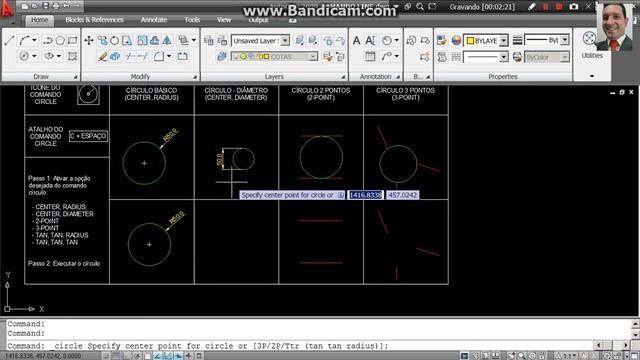
Task: Click the X coordinate dynamic input field
Action: (x=365, y=195)
